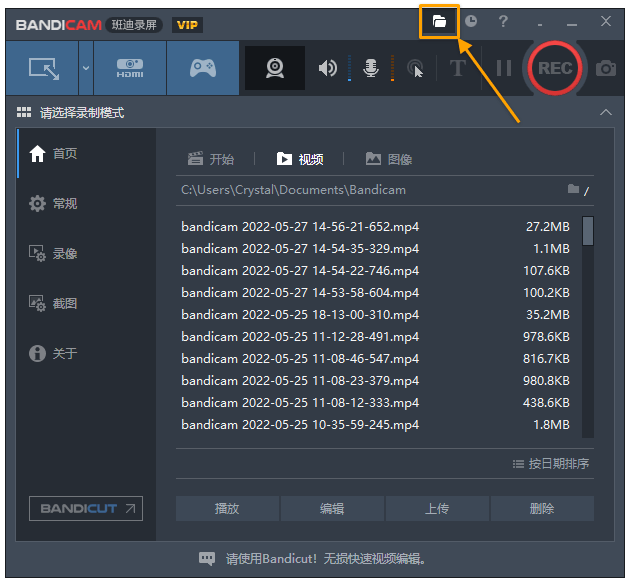The image size is (630, 582).
Task: Expand the screen recording mode dropdown arrow
Action: click(86, 68)
